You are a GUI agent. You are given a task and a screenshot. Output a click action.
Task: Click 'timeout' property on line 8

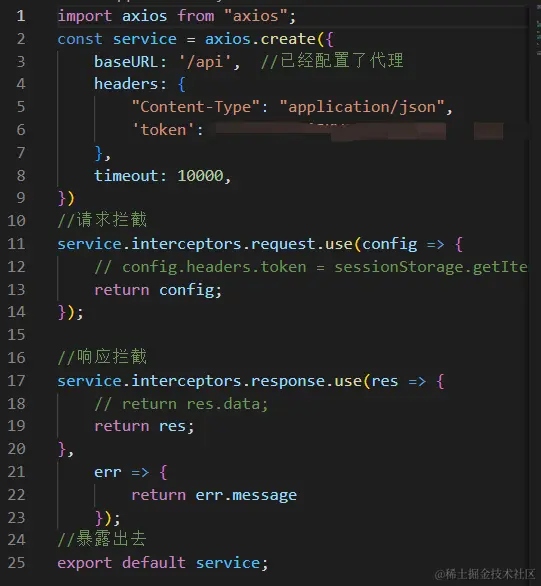[x=126, y=176]
